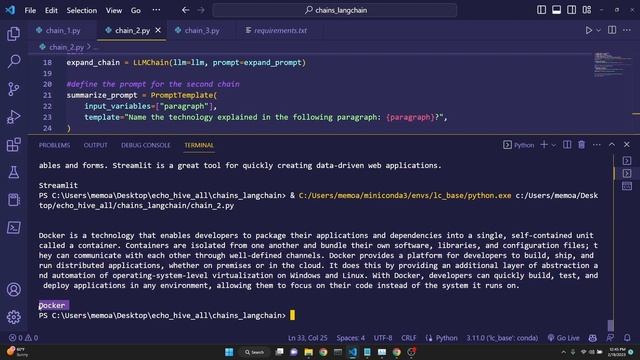Close the terminal panel
This screenshot has height=360, width=640.
(627, 144)
